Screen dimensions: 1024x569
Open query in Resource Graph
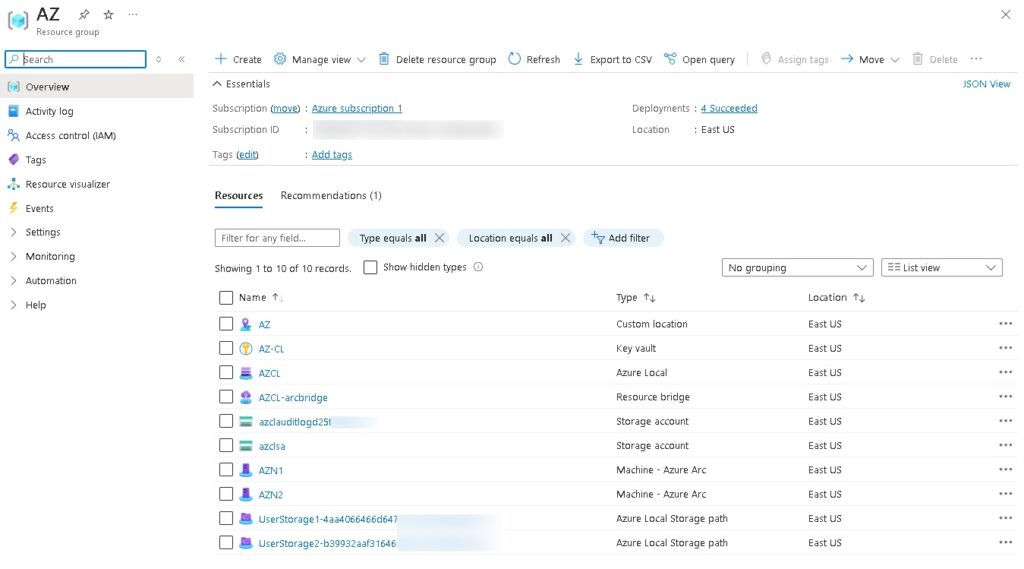[x=699, y=59]
